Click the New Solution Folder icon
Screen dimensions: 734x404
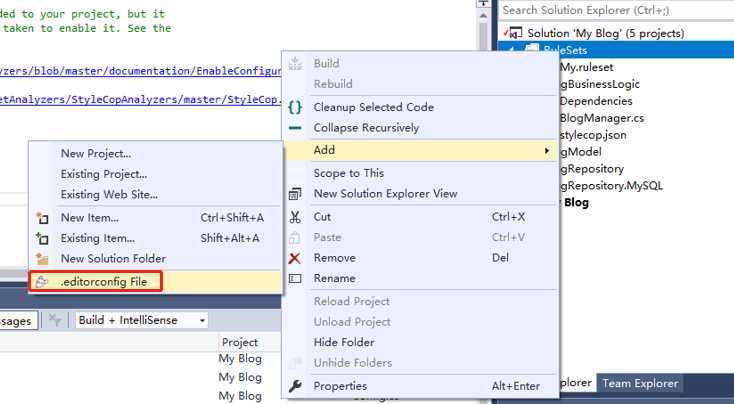(42, 259)
